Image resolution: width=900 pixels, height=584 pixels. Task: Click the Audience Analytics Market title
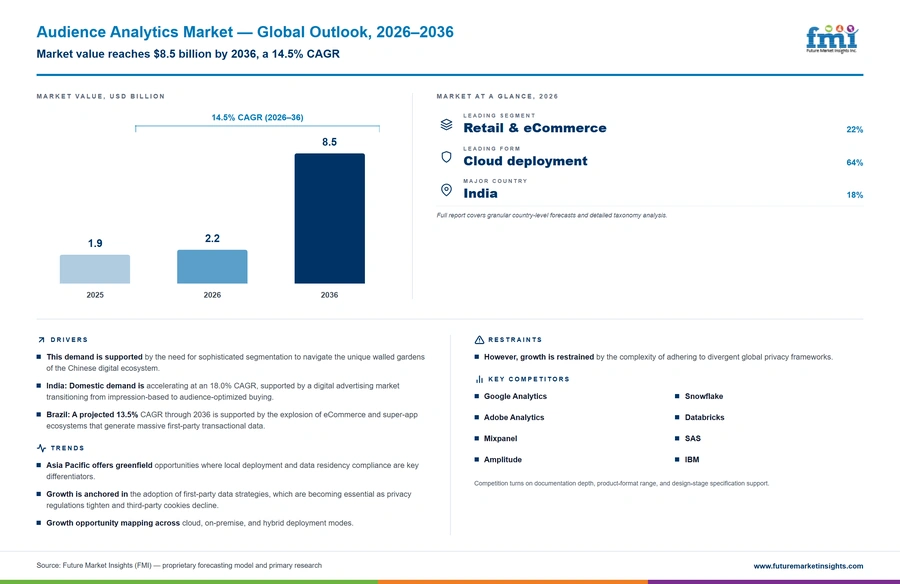pos(245,32)
